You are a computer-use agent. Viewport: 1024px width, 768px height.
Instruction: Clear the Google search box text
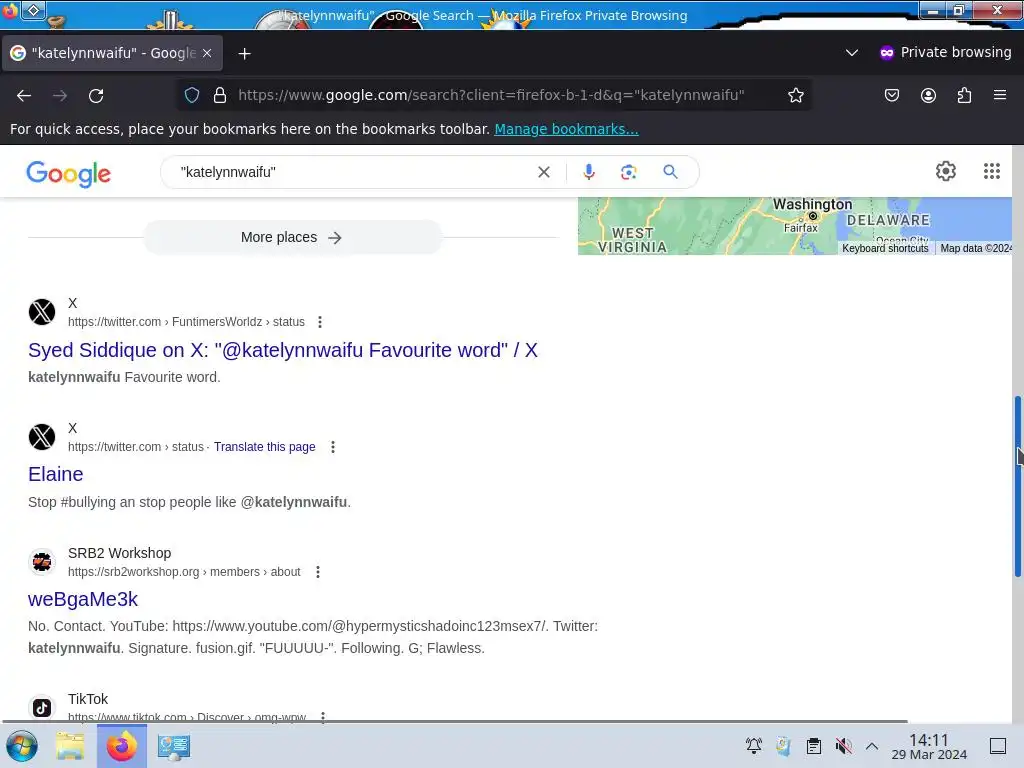[x=543, y=172]
